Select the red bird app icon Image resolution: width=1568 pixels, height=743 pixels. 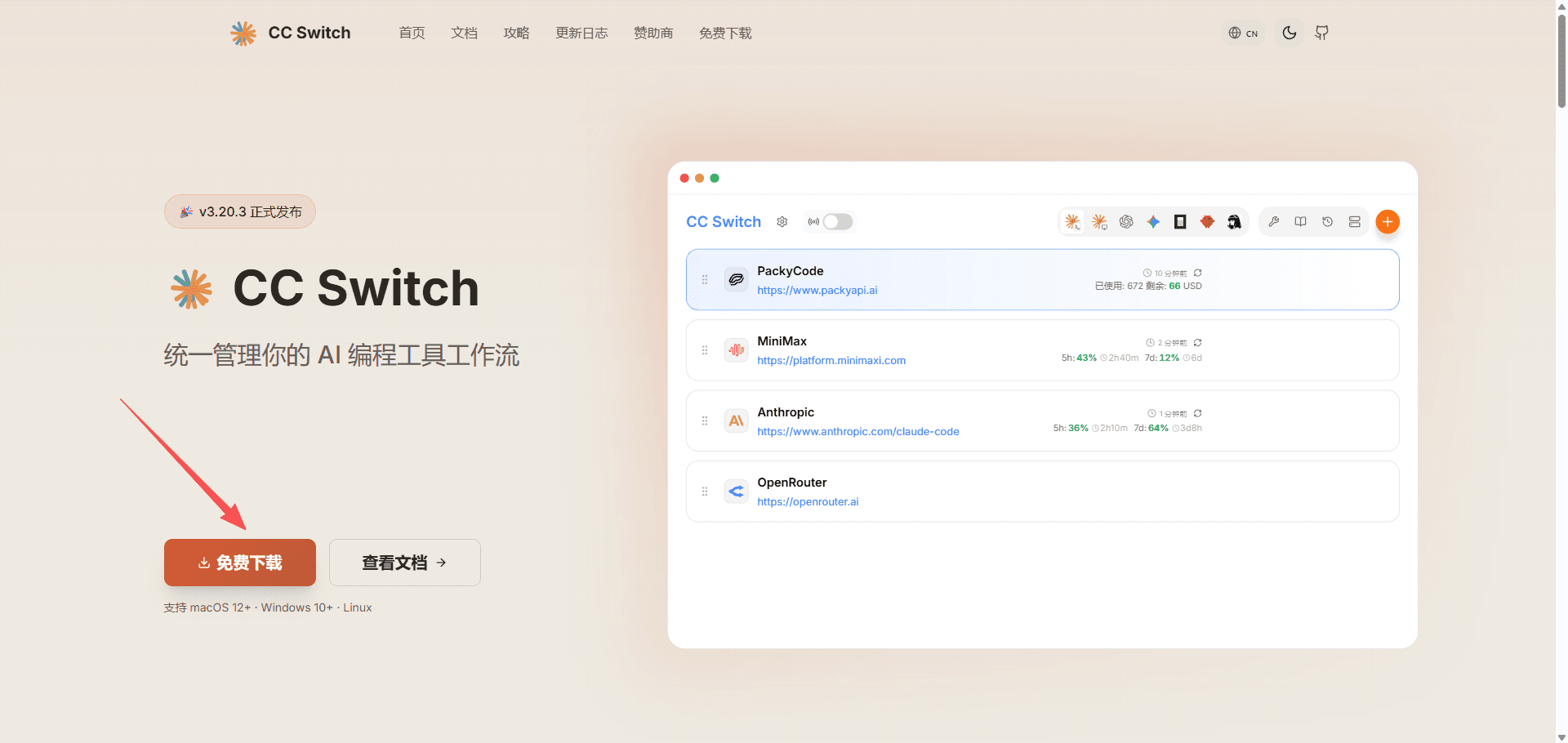1207,221
